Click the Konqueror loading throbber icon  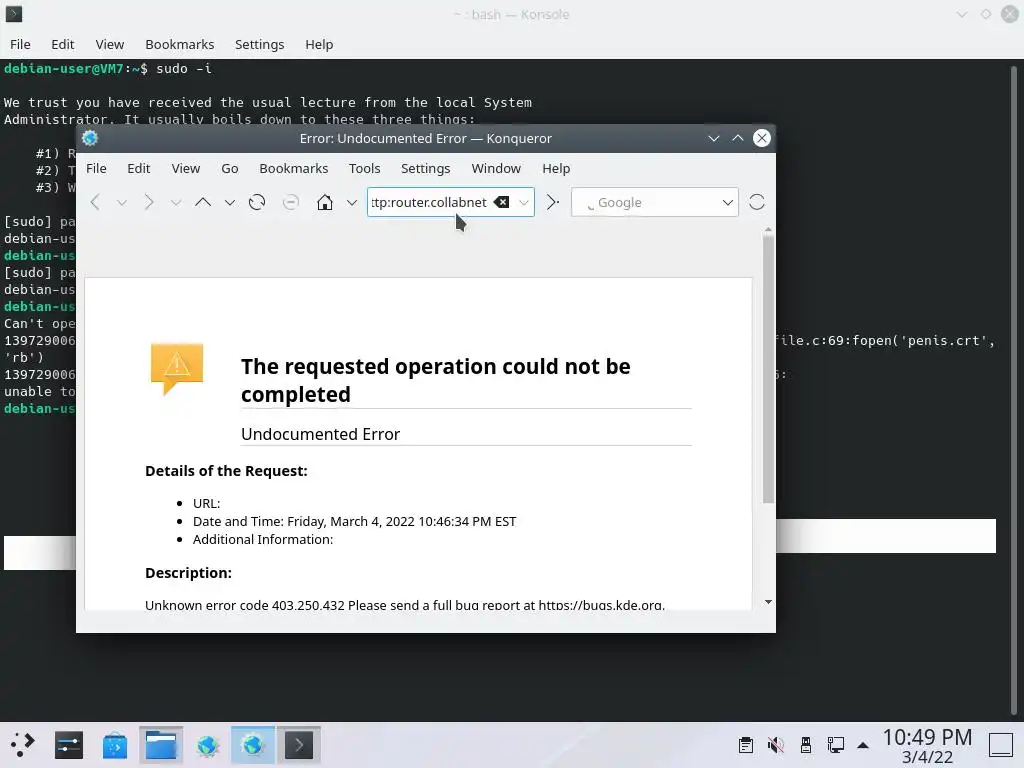[756, 202]
